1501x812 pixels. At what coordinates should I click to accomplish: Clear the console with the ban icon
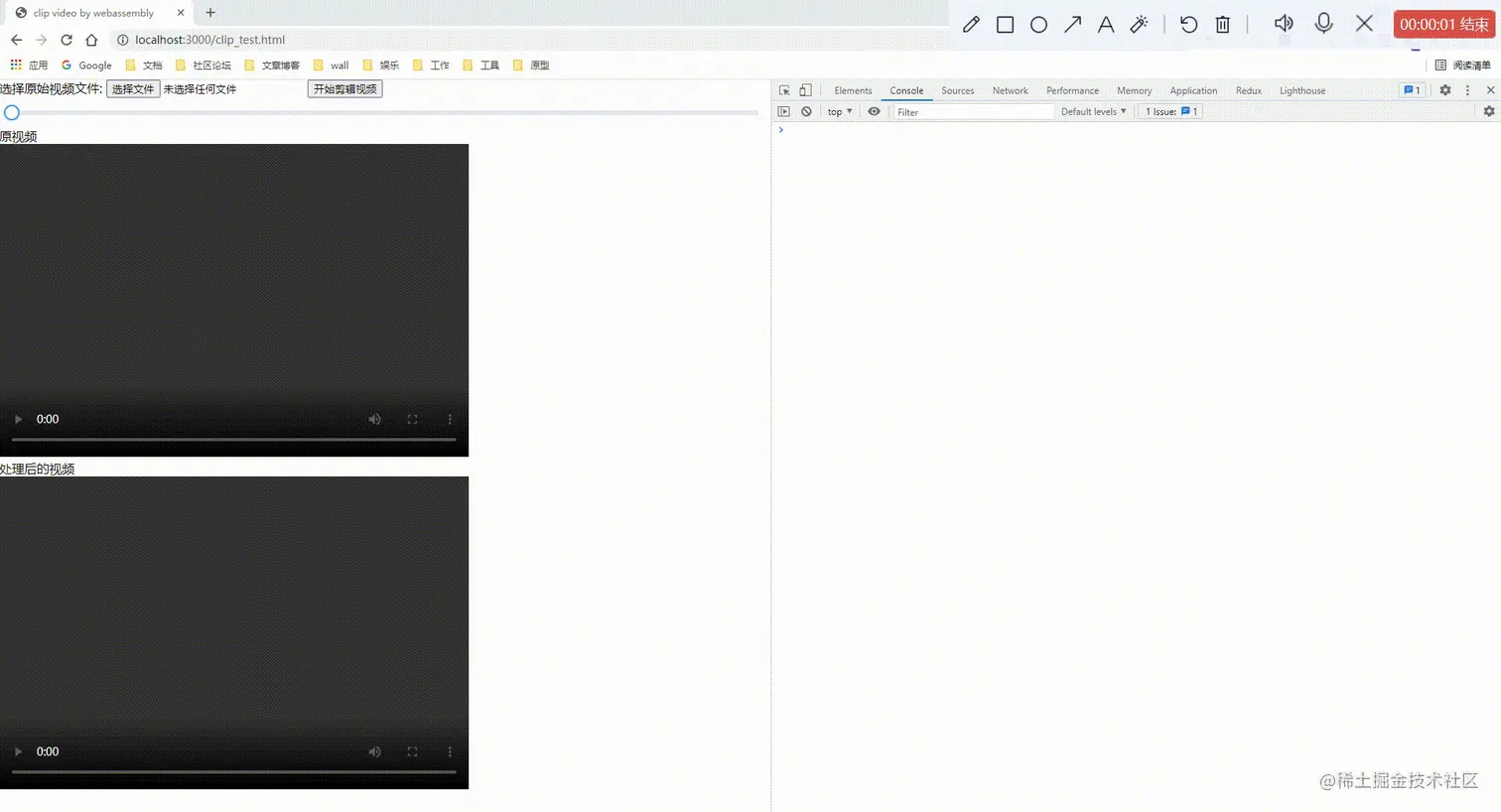[x=806, y=111]
